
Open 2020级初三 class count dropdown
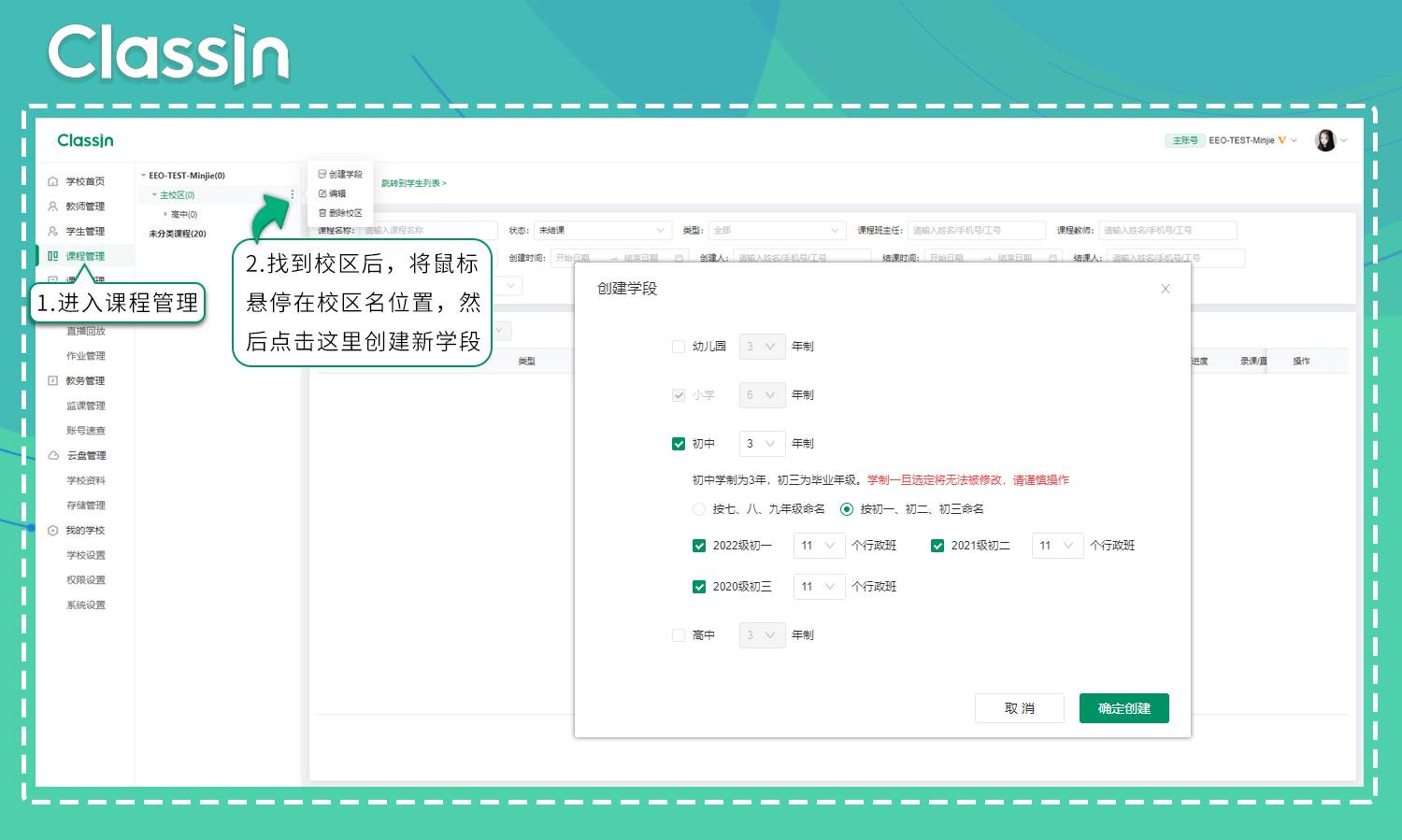(820, 587)
